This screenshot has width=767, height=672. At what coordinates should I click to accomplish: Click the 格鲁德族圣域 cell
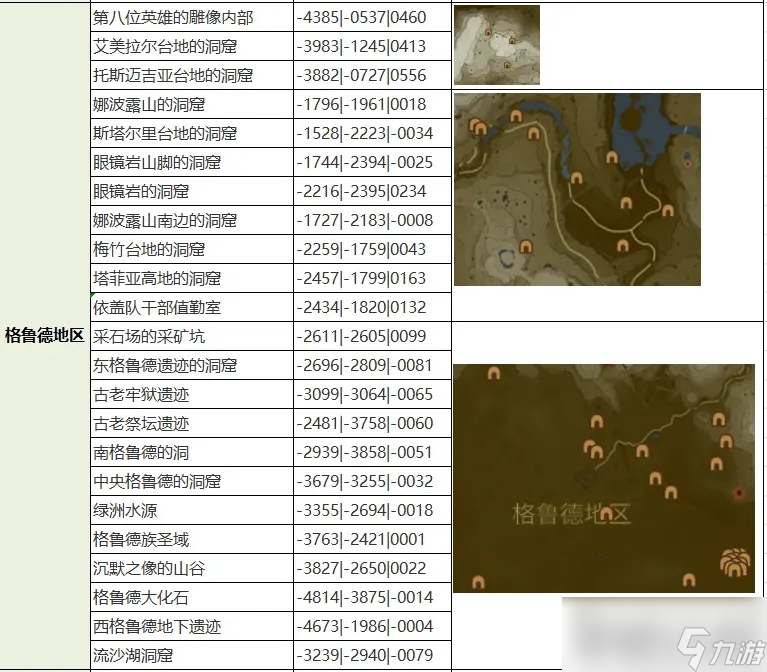pyautogui.click(x=192, y=539)
